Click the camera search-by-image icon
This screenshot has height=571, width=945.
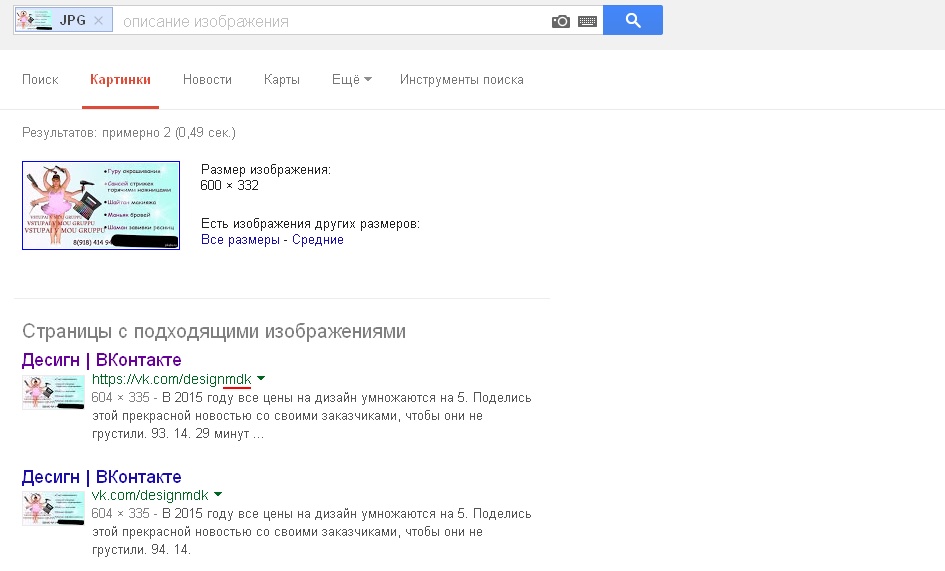click(x=561, y=21)
